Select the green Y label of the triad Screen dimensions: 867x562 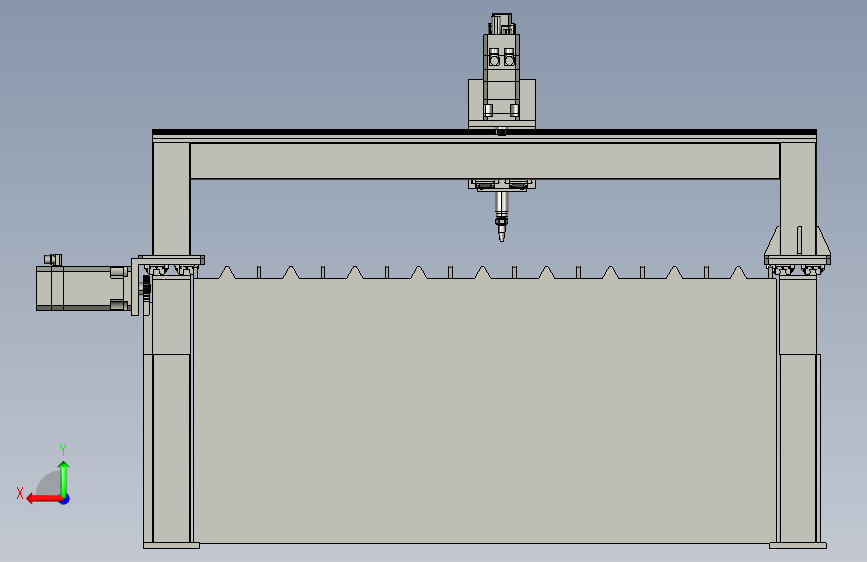(63, 449)
